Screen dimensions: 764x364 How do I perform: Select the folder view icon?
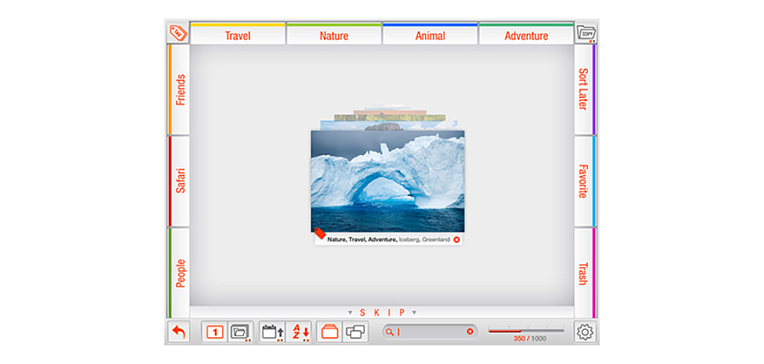(x=241, y=332)
